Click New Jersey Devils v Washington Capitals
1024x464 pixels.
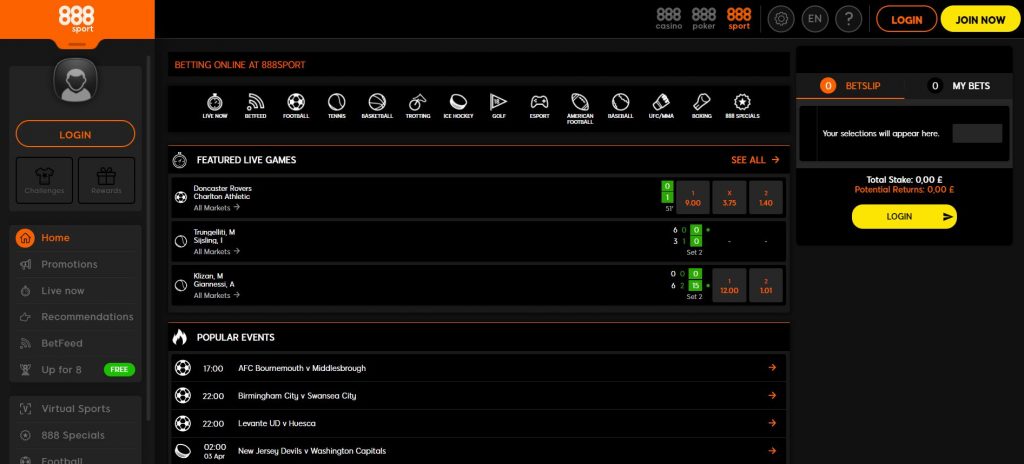pos(312,451)
